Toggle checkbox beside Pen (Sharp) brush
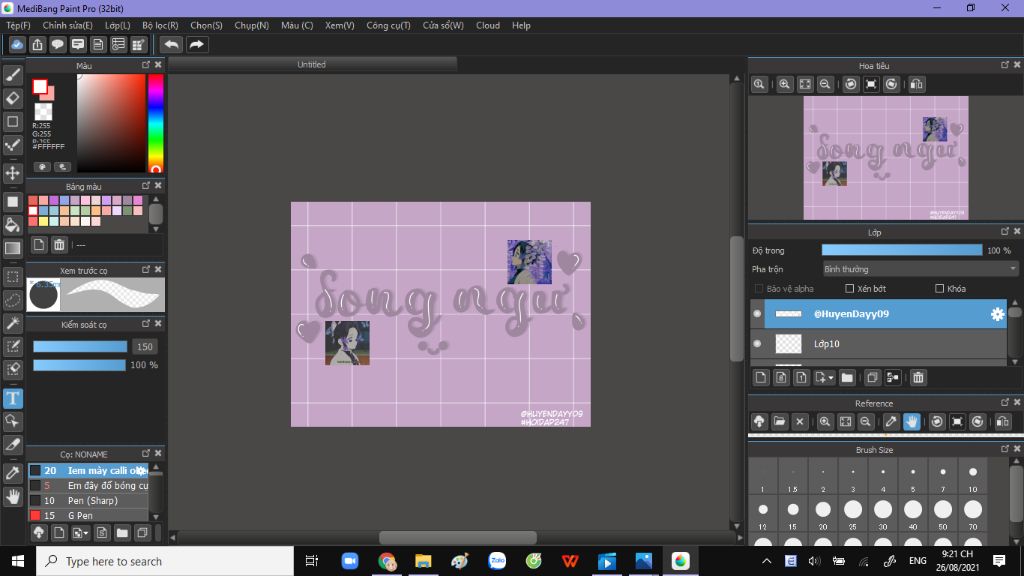 click(35, 500)
